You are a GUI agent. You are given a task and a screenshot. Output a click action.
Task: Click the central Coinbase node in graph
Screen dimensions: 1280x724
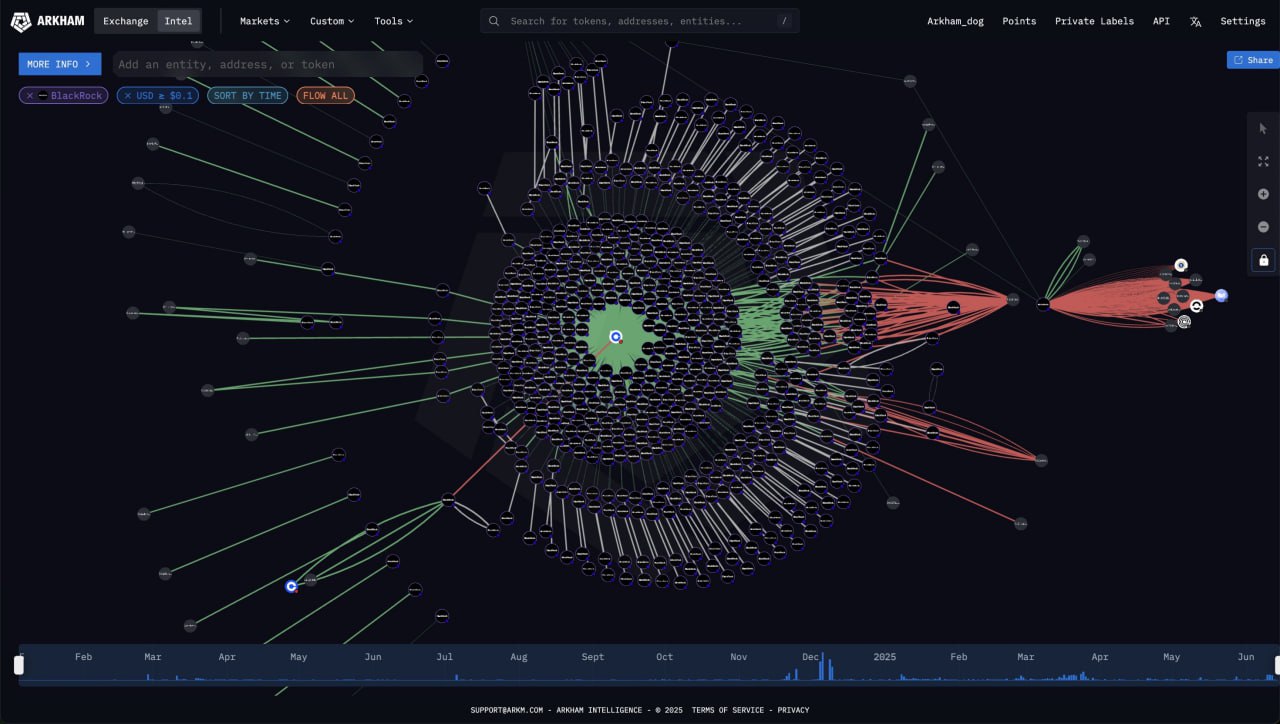coord(616,337)
